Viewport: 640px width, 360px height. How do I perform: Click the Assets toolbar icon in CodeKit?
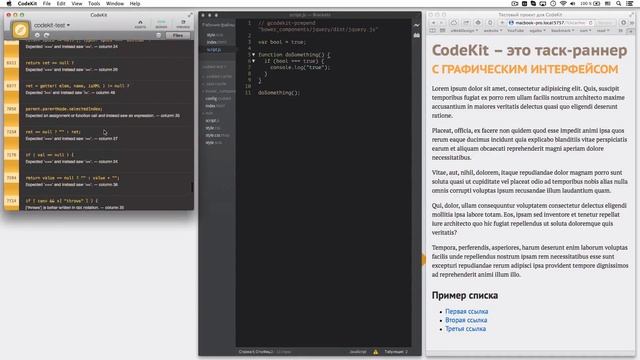tap(140, 24)
